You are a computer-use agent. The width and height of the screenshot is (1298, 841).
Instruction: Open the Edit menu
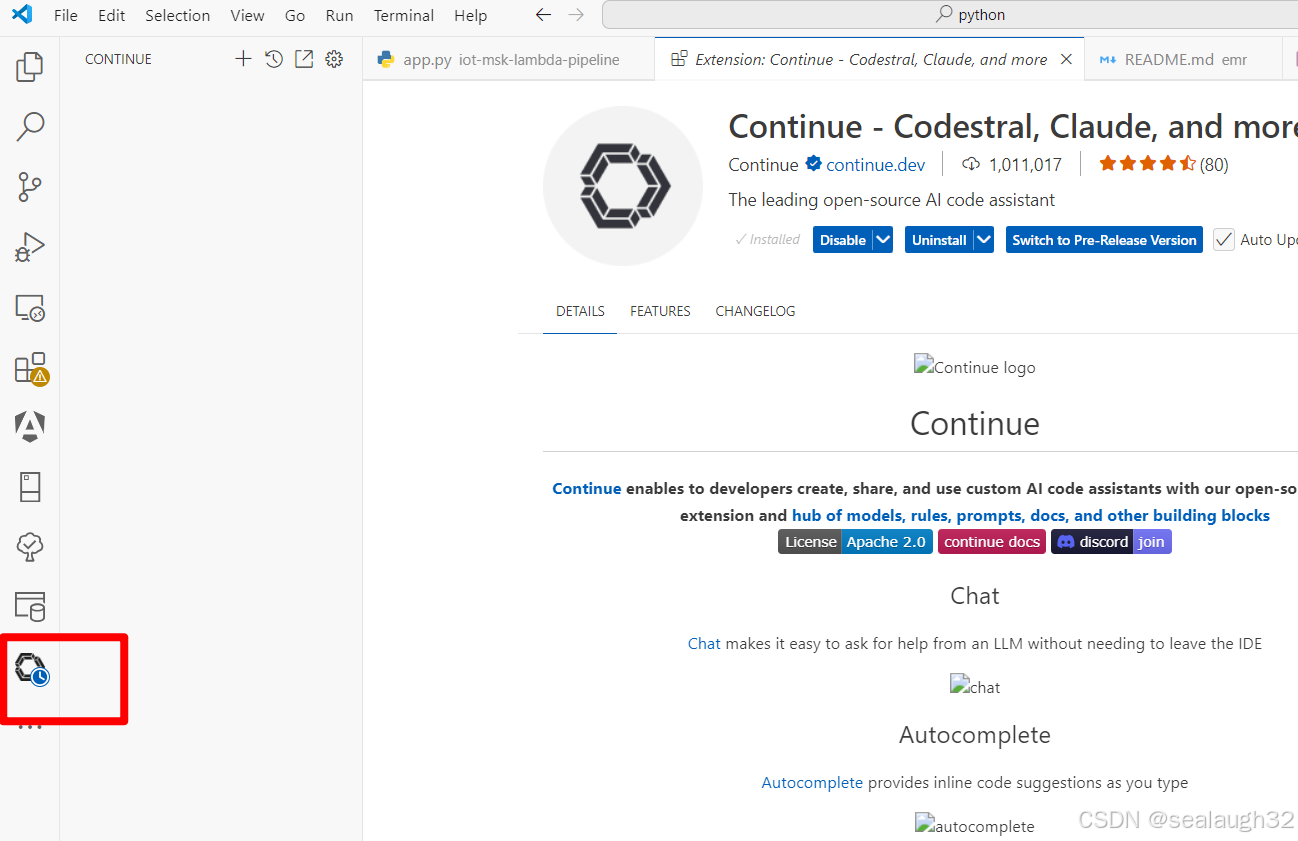(112, 15)
